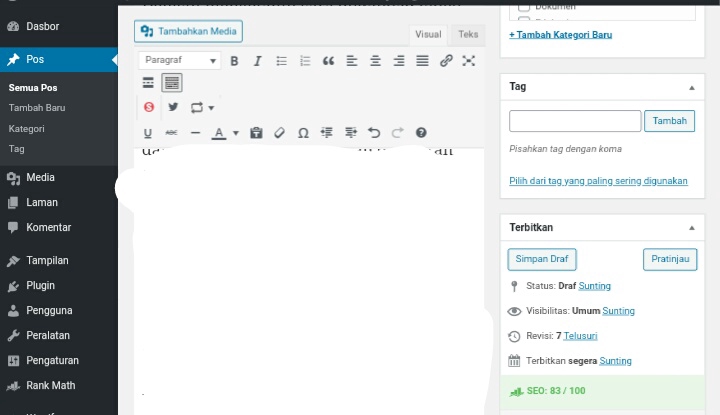The height and width of the screenshot is (415, 720).
Task: Align text right
Action: pyautogui.click(x=399, y=61)
